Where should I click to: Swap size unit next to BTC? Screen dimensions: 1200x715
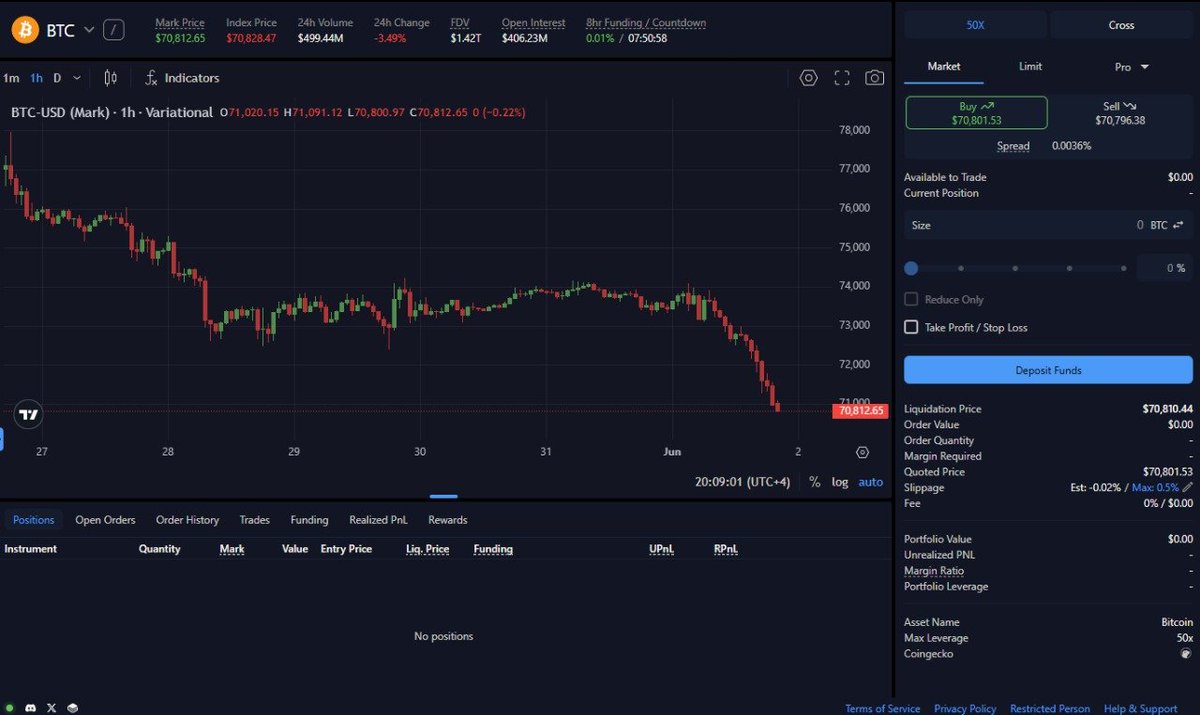(1178, 225)
